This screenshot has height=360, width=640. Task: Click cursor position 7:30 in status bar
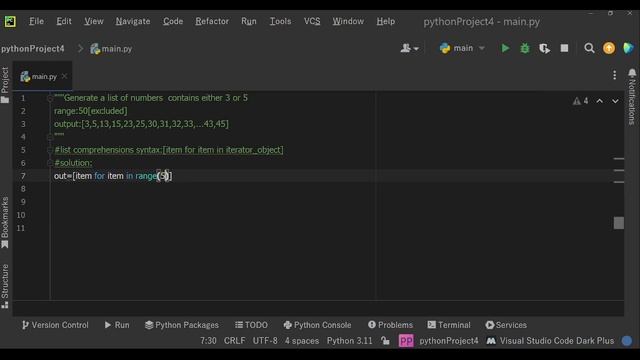[x=208, y=341]
